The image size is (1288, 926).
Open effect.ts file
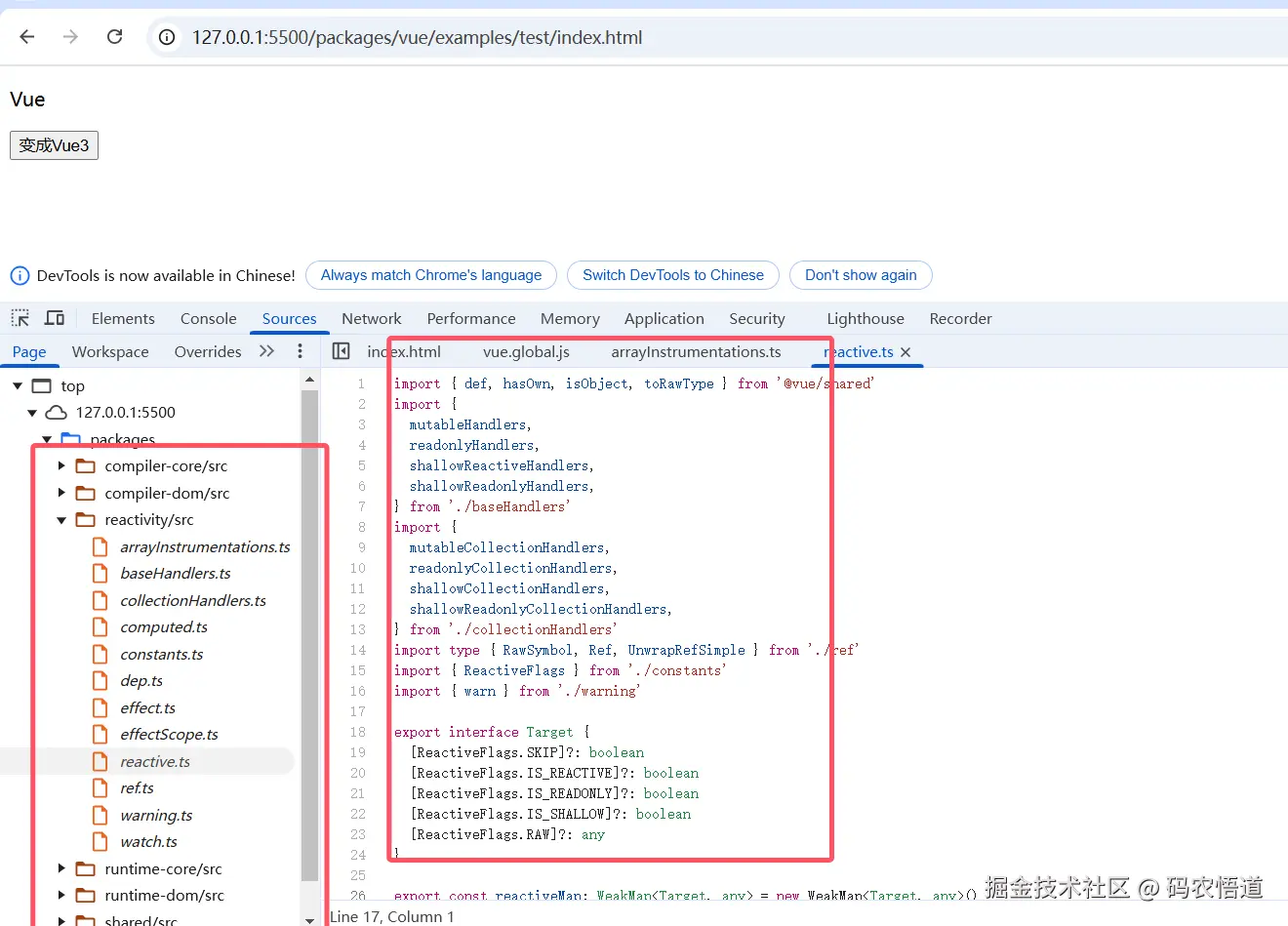(148, 707)
